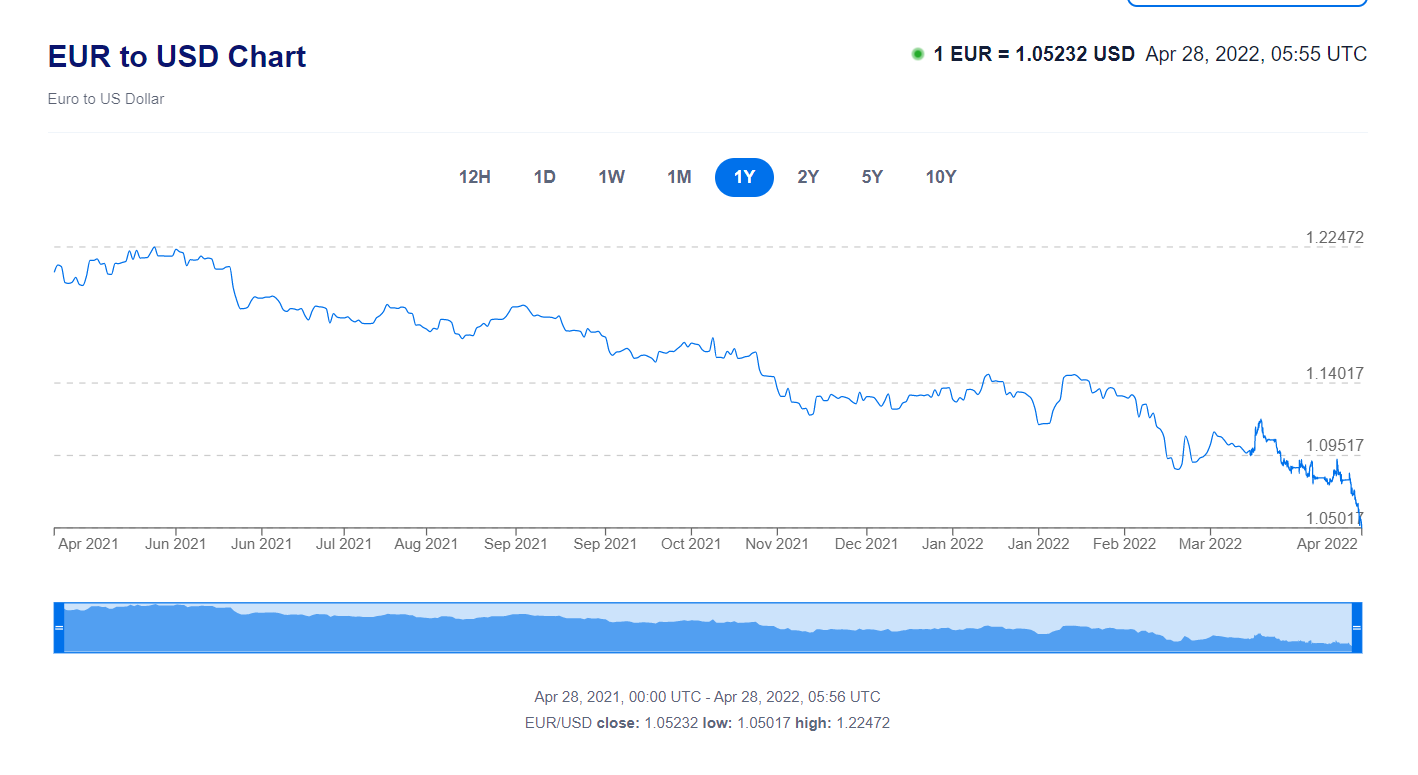Screen dimensions: 1418x775
Task: Click the "Apr 28, 2022, 05:55 UTC" timestamp
Action: (x=1256, y=54)
